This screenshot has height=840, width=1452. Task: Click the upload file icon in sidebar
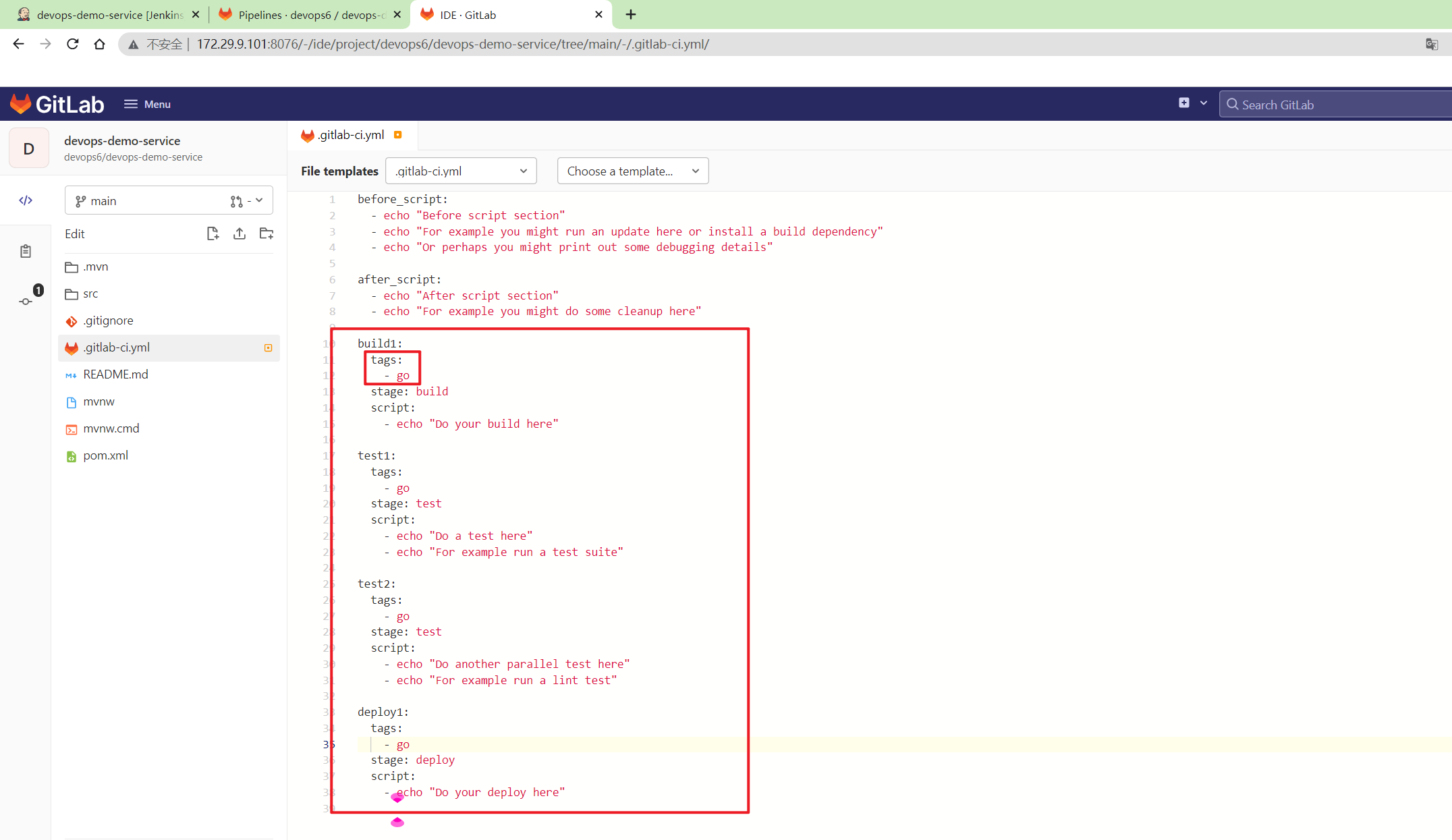pos(239,234)
